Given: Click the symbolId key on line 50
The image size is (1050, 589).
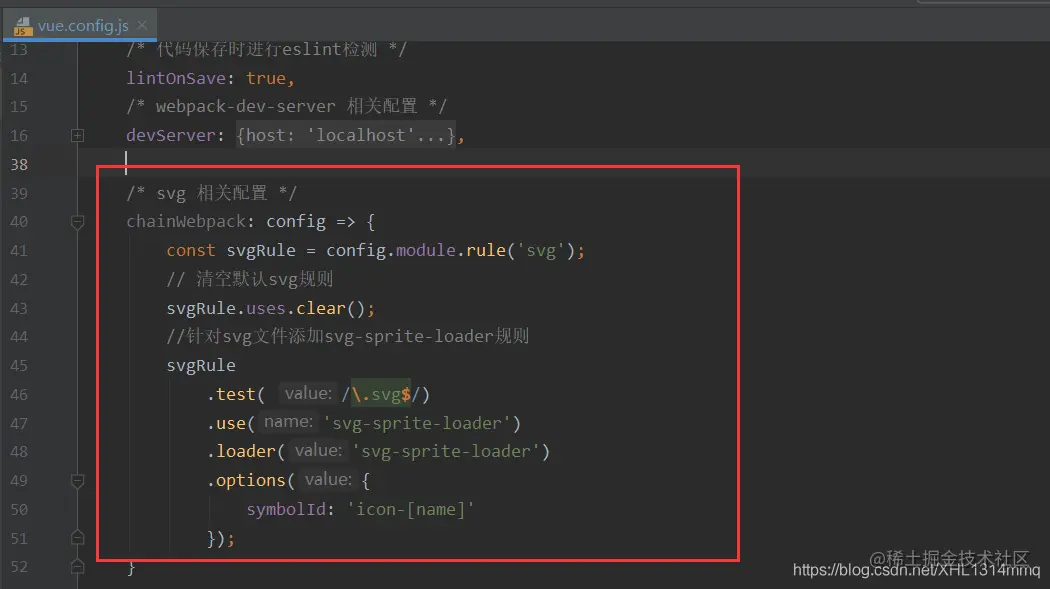Looking at the screenshot, I should (286, 509).
